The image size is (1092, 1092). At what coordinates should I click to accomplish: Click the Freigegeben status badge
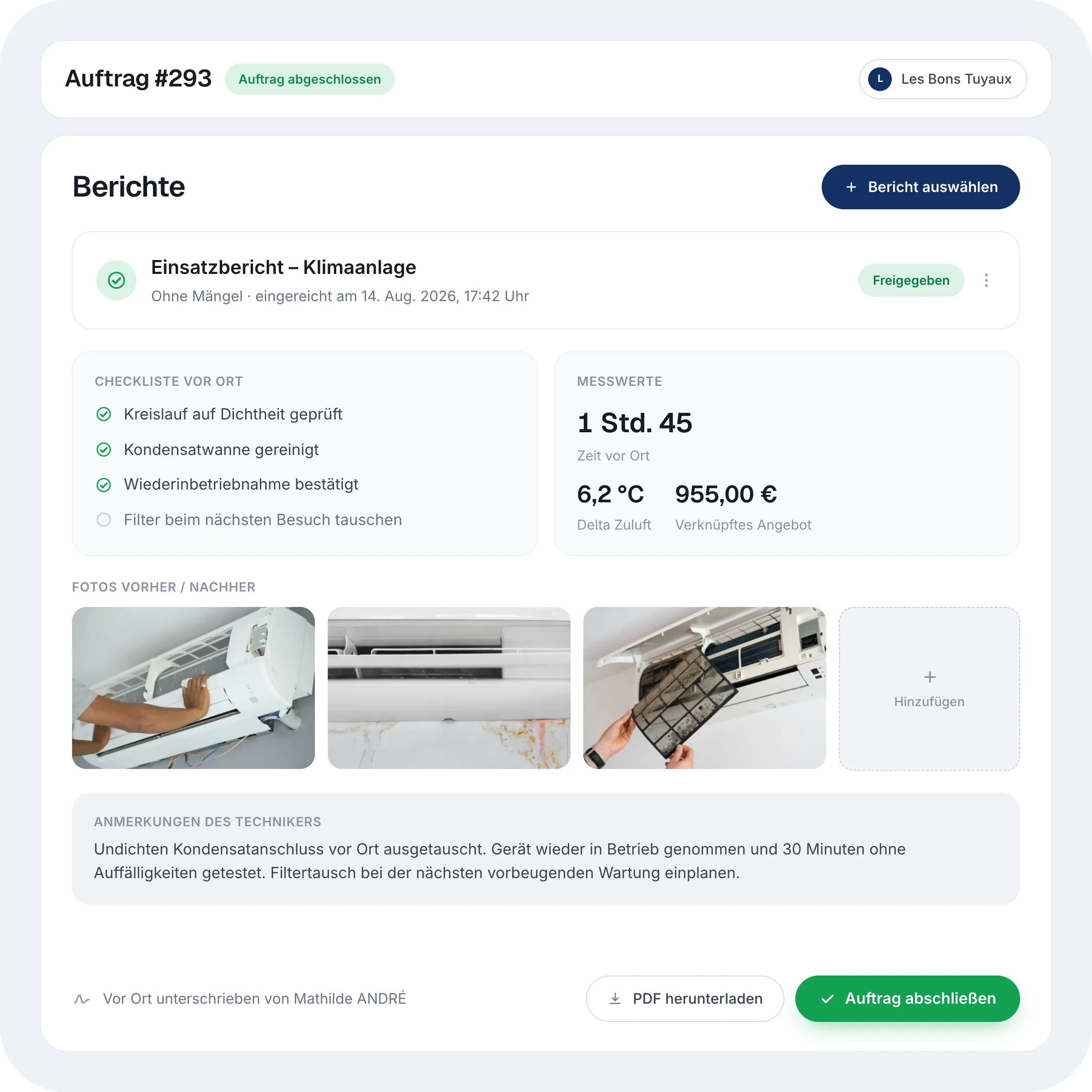point(911,280)
